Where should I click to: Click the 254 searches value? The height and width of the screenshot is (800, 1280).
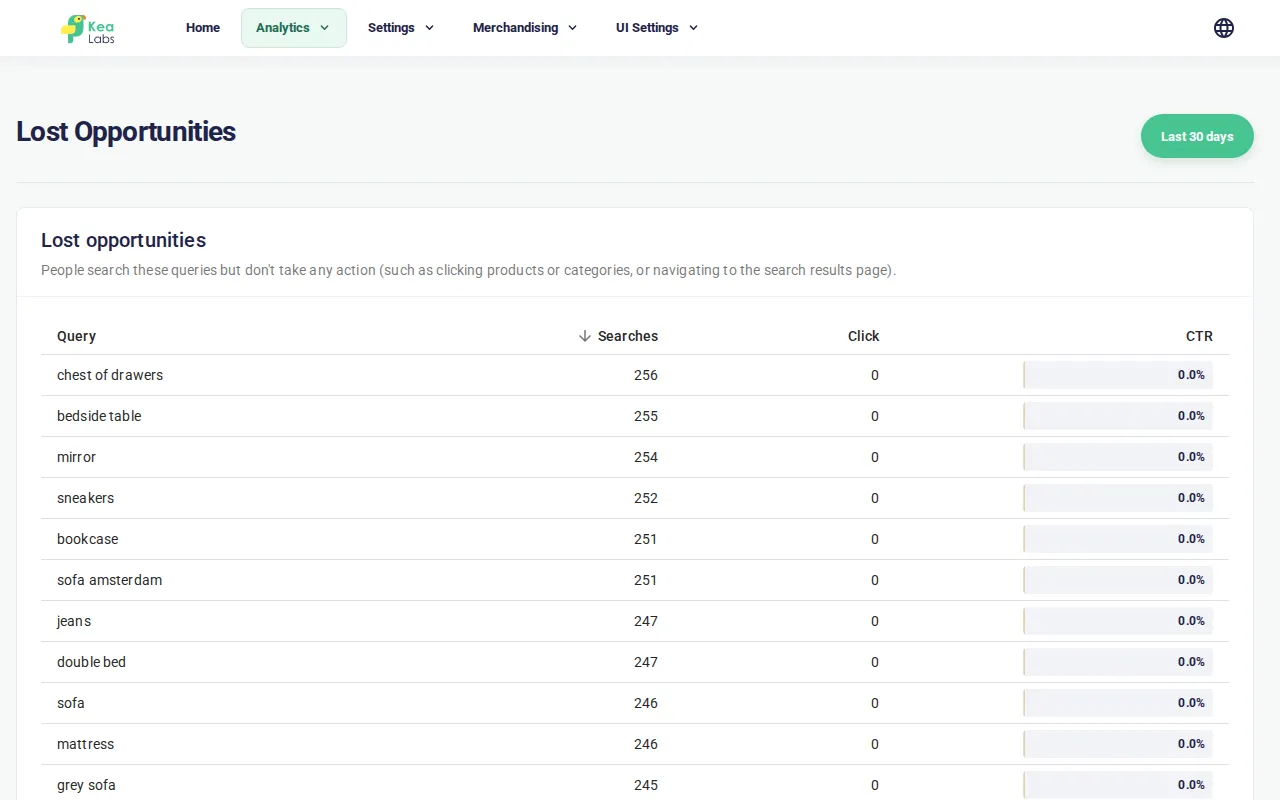[646, 457]
